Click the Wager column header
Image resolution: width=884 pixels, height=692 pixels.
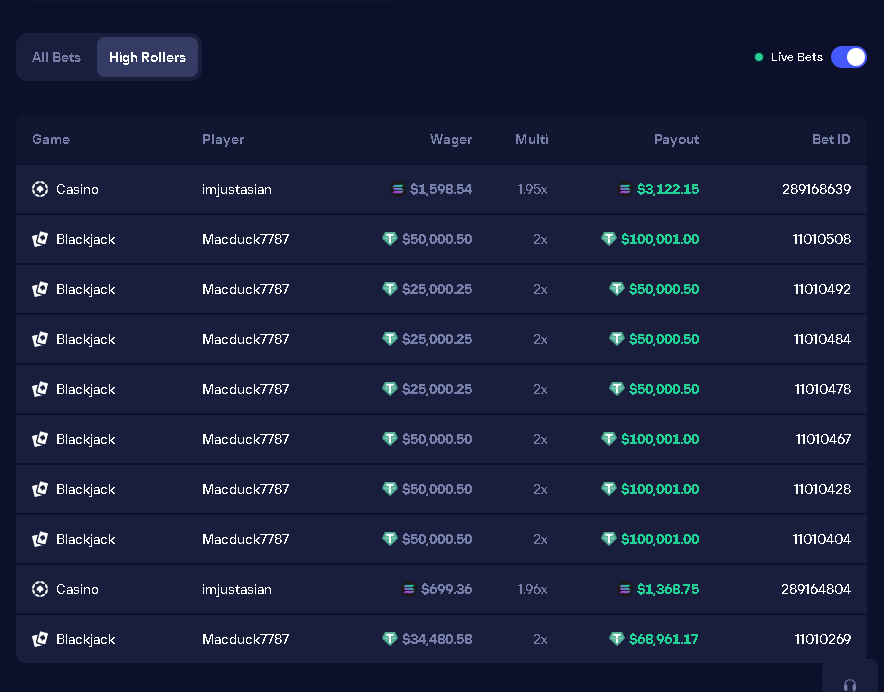451,140
